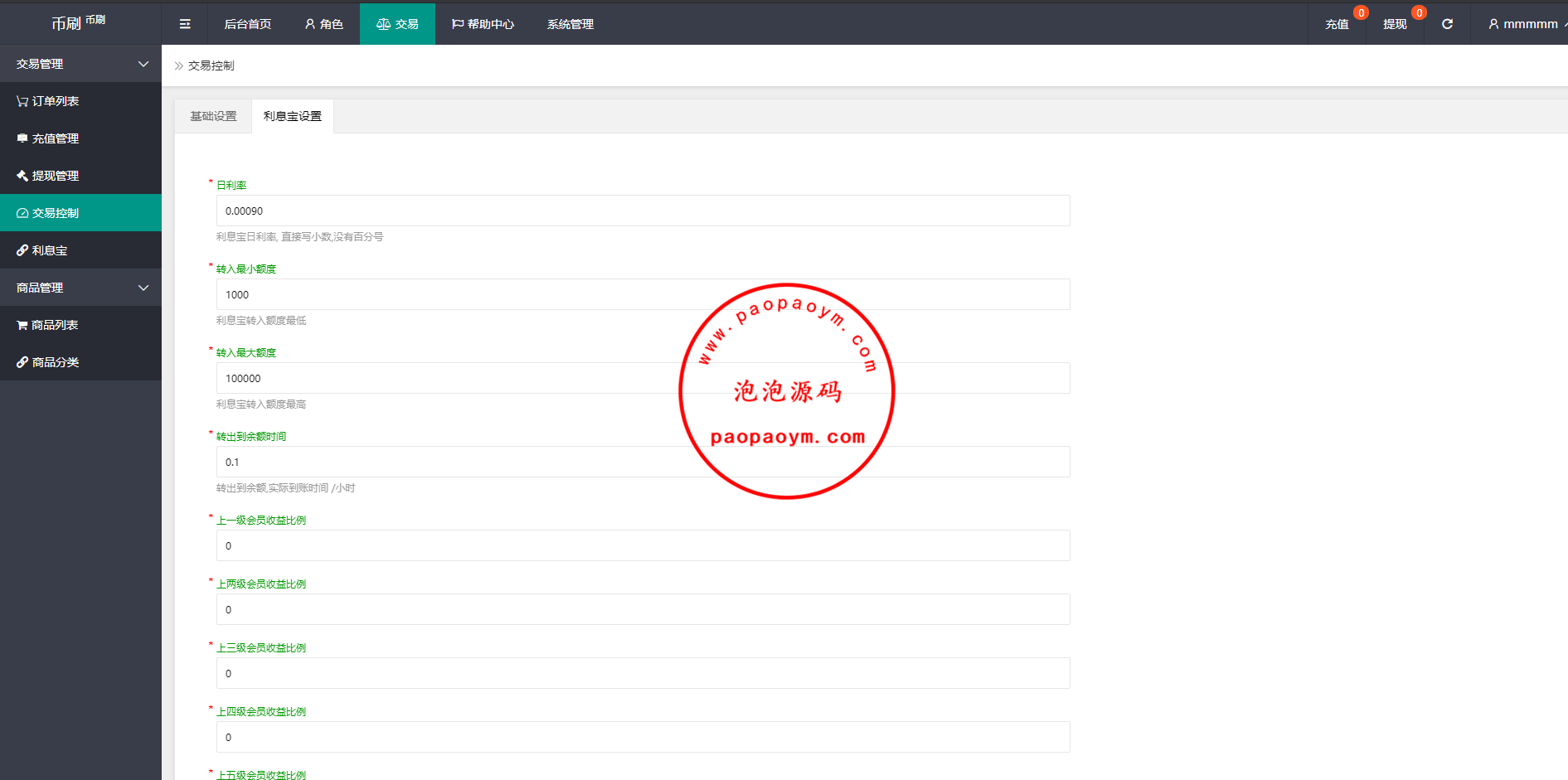Go to 提现管理 page
The height and width of the screenshot is (780, 1568).
[x=80, y=176]
